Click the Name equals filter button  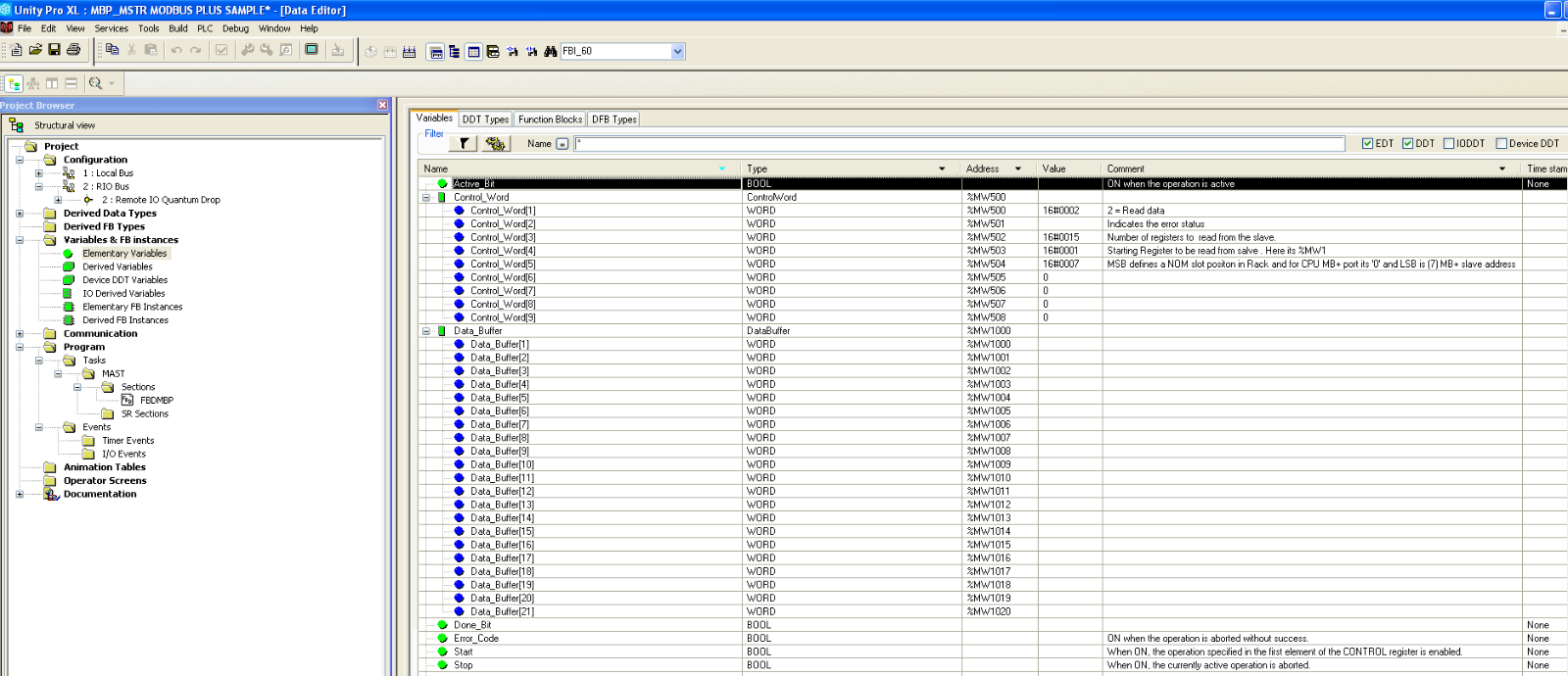(563, 144)
